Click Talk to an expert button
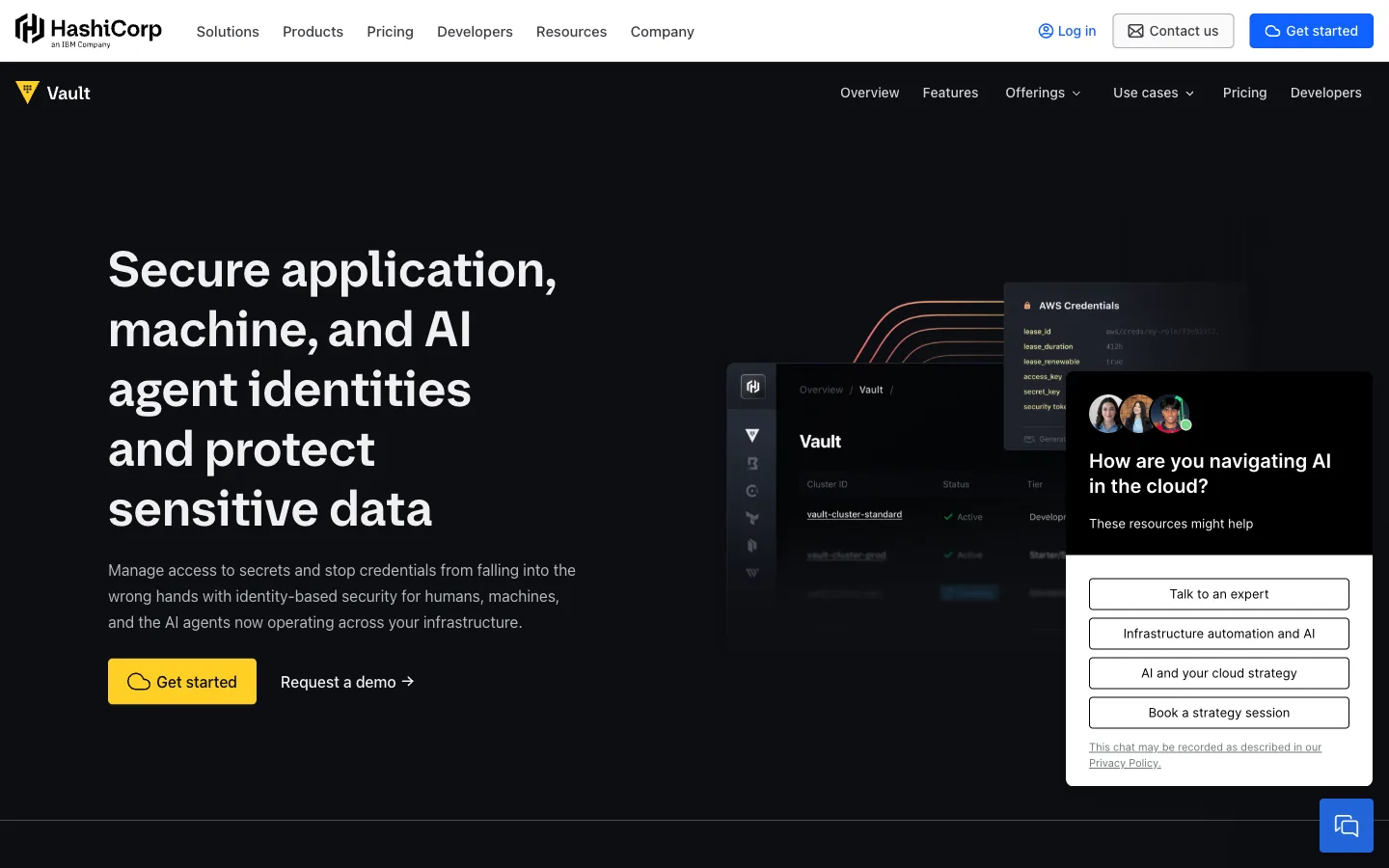Viewport: 1389px width, 868px height. (1219, 594)
